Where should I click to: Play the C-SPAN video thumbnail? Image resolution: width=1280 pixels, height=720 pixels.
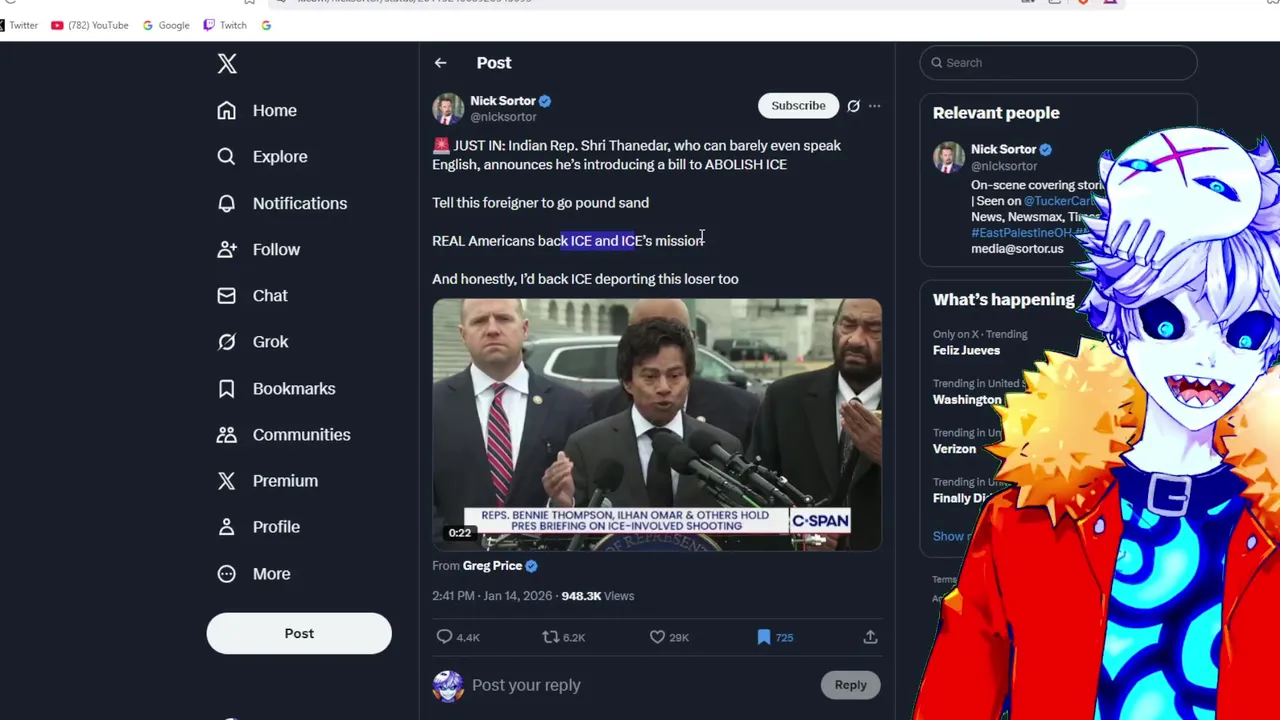(657, 424)
